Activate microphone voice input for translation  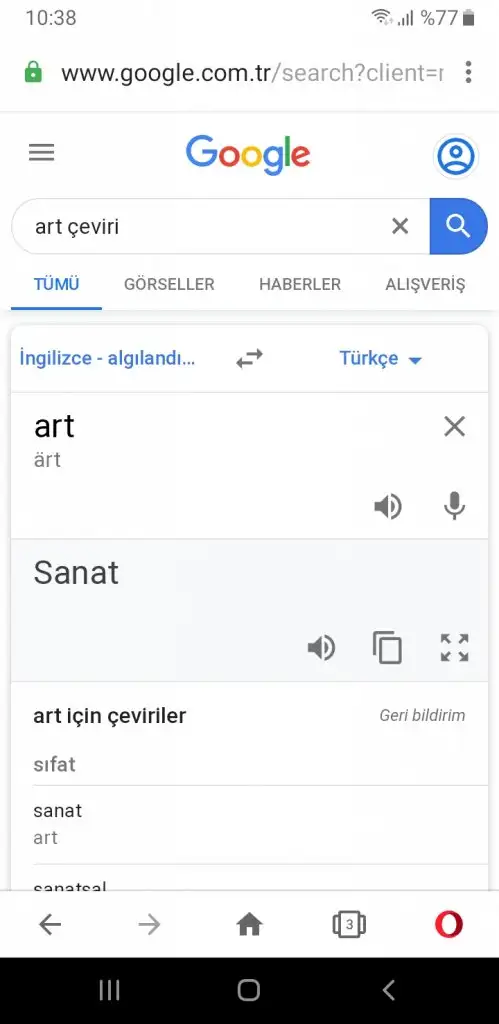pyautogui.click(x=455, y=506)
